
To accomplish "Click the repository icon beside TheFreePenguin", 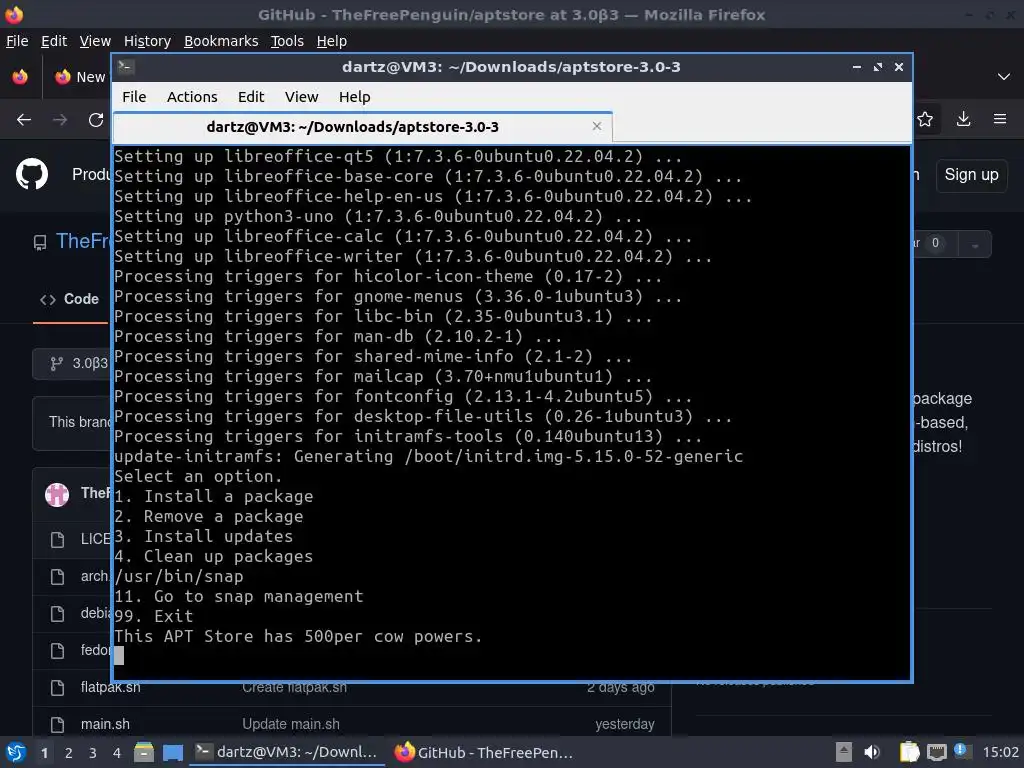I will point(40,243).
